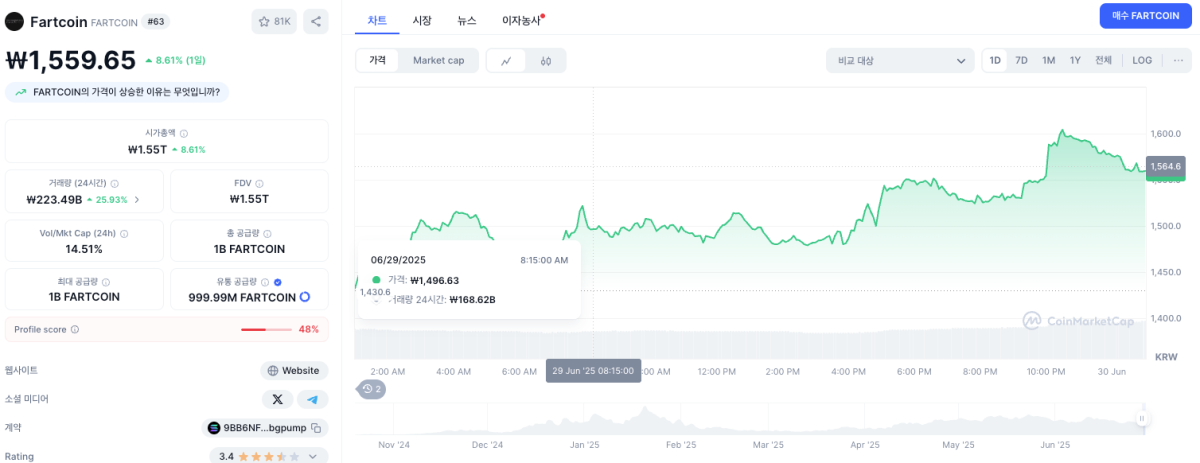
Task: Set chart range to 1M
Action: pyautogui.click(x=1048, y=60)
